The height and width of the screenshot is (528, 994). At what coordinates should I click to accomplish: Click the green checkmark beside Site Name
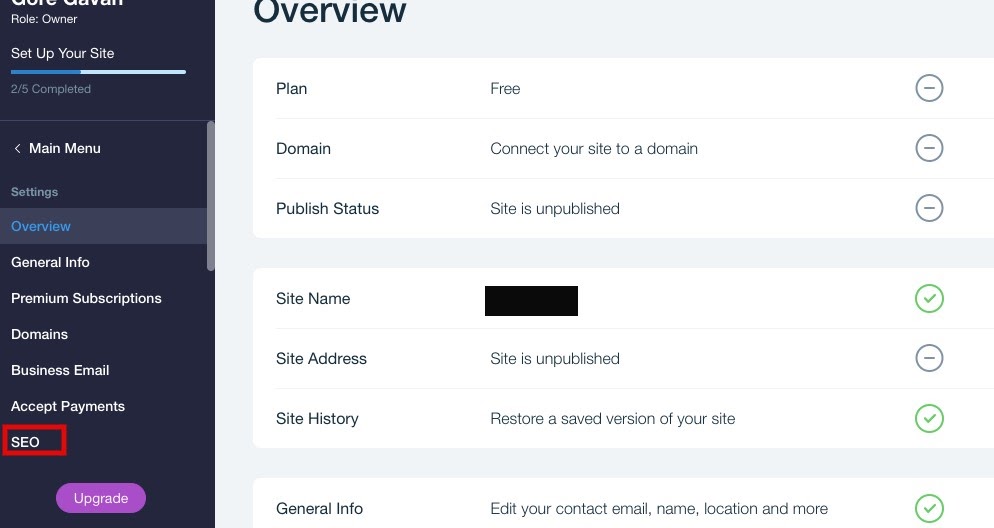[929, 299]
